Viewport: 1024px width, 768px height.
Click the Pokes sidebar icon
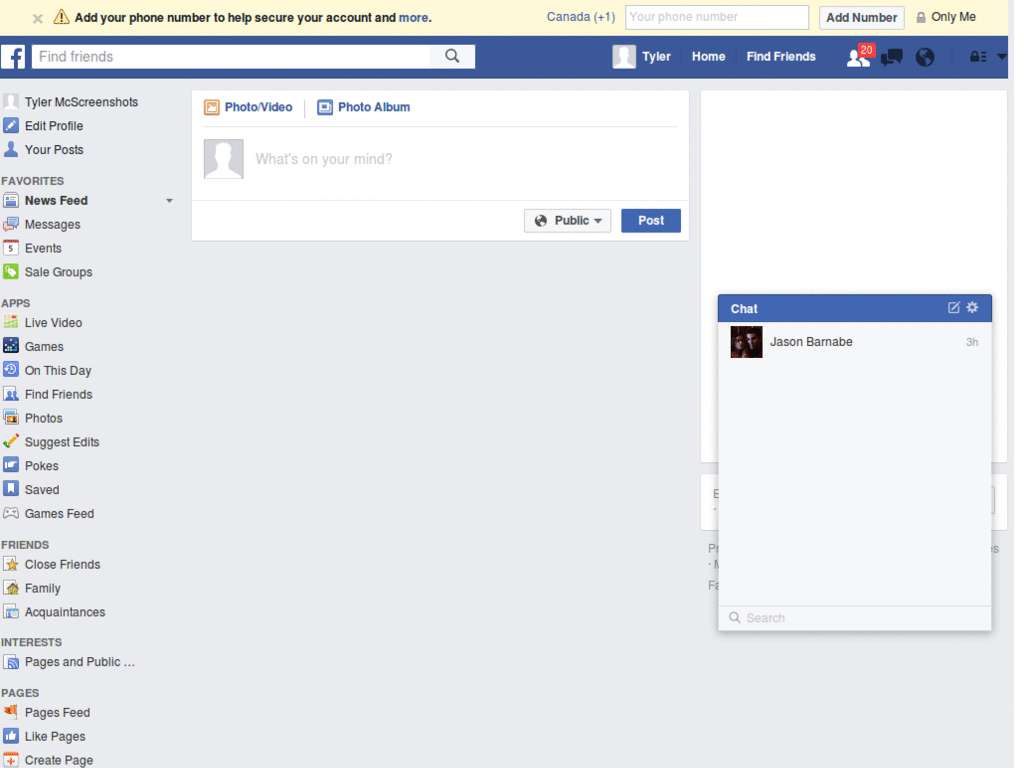(x=10, y=466)
